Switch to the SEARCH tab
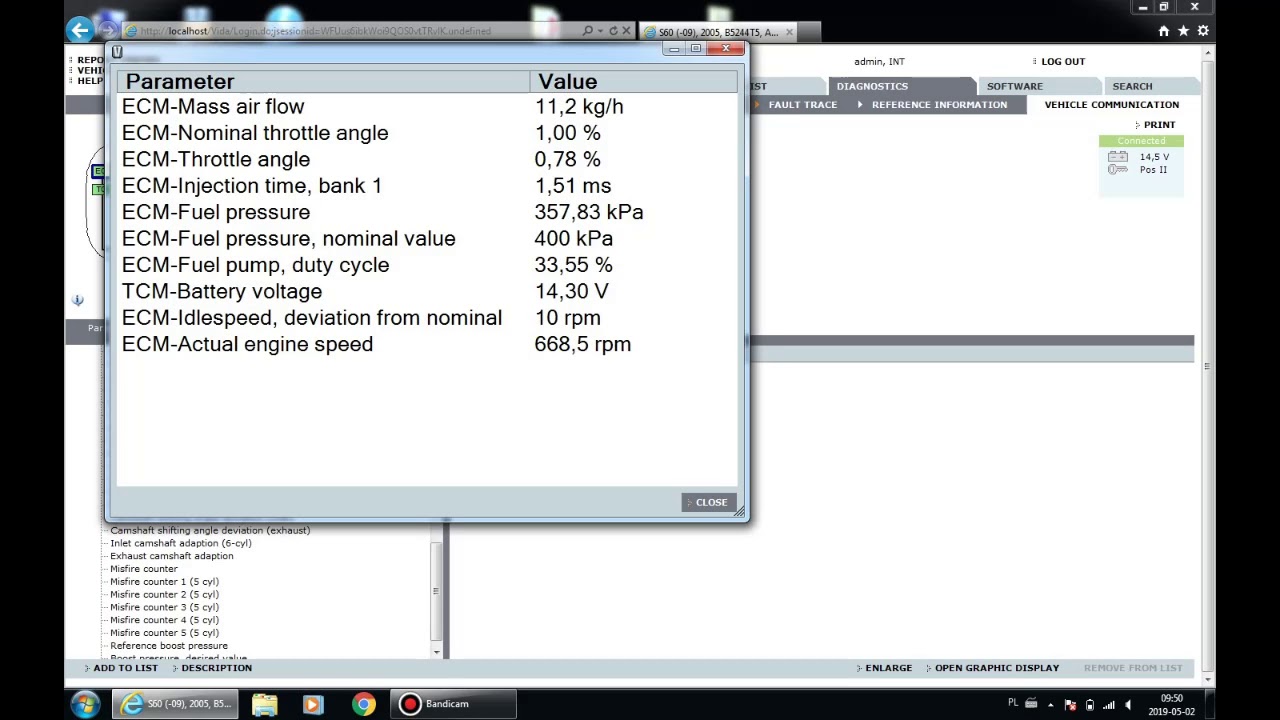The height and width of the screenshot is (720, 1280). pos(1132,86)
